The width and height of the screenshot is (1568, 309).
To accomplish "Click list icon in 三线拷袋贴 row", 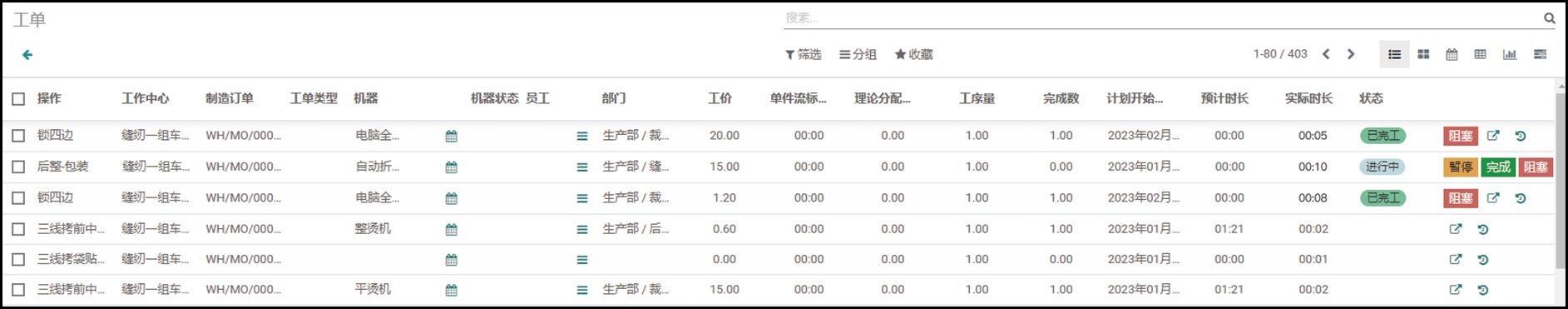I will pyautogui.click(x=582, y=260).
